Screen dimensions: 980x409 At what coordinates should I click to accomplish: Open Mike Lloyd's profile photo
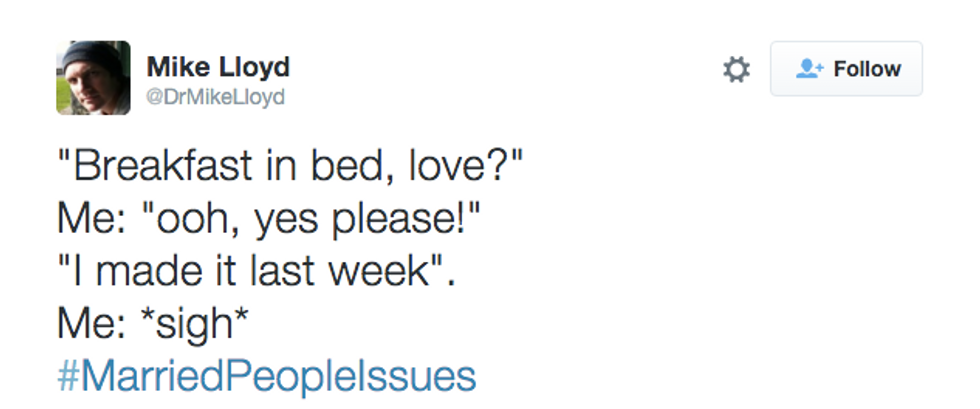coord(93,78)
